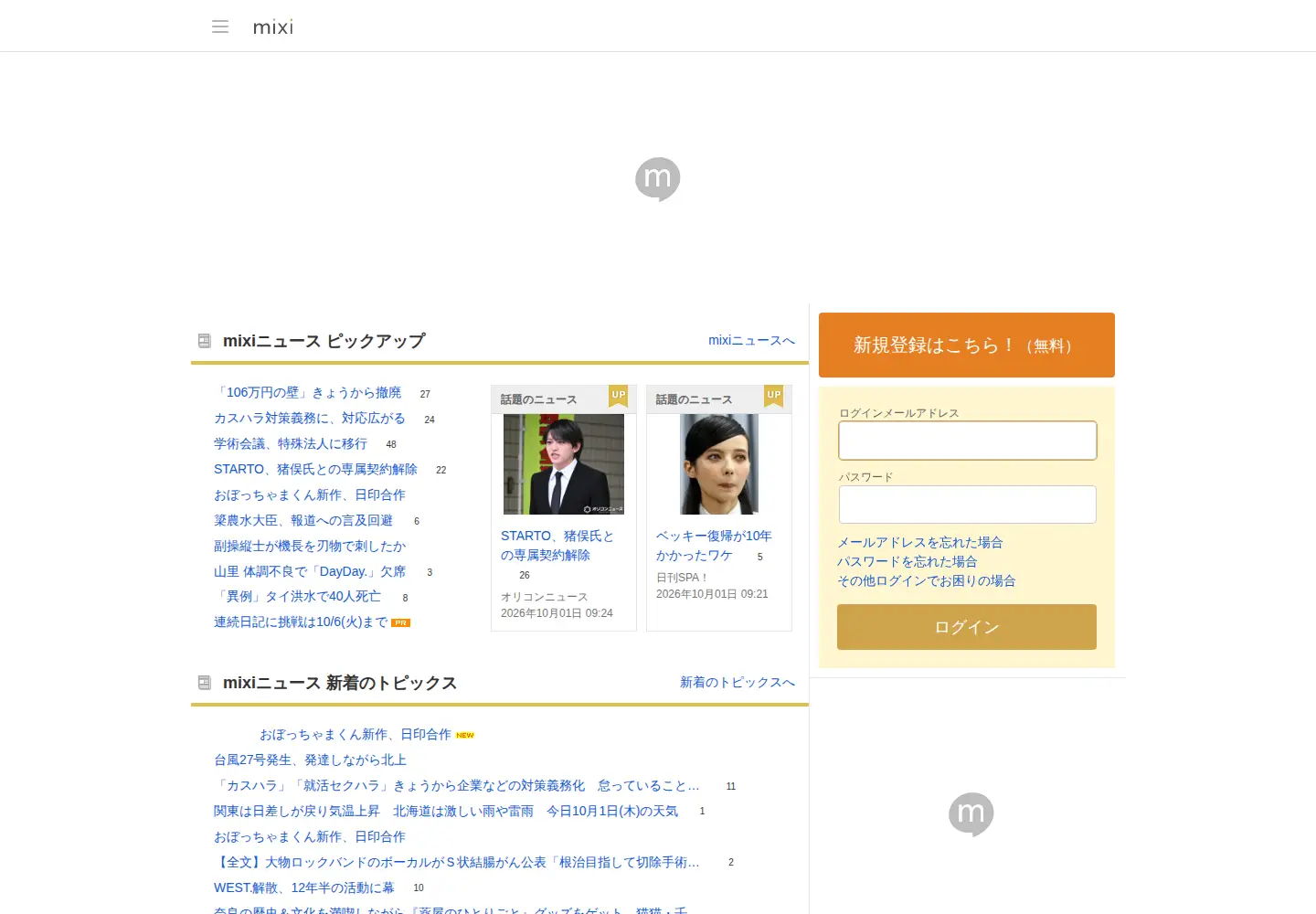This screenshot has height=914, width=1316.
Task: Click date 2026年10月01日 09:21 on ベッキー card
Action: (712, 594)
